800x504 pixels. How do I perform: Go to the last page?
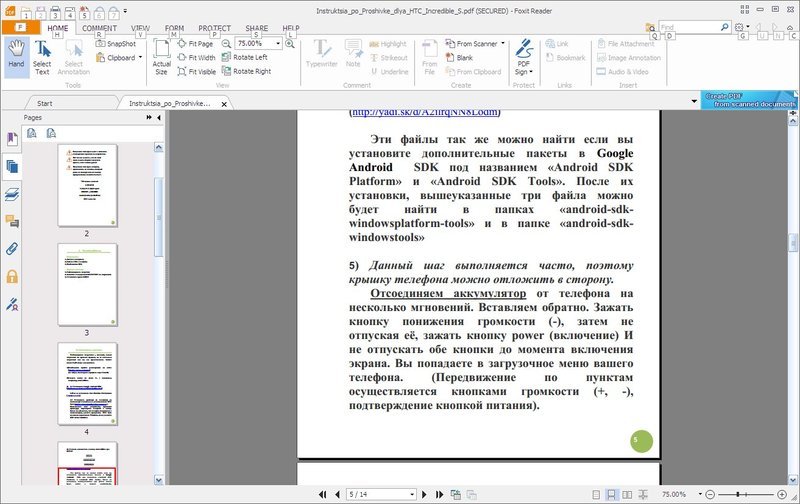pos(439,494)
